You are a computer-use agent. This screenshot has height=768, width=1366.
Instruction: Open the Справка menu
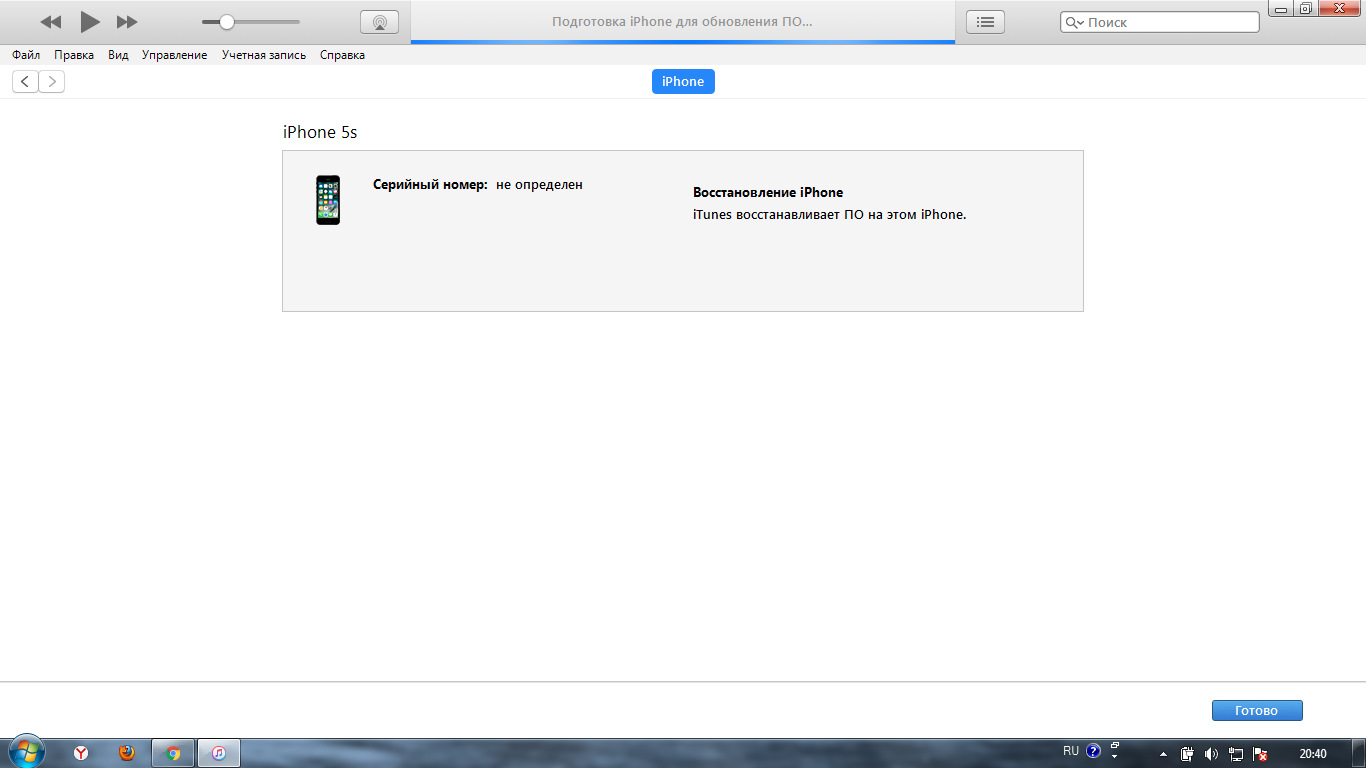point(342,55)
